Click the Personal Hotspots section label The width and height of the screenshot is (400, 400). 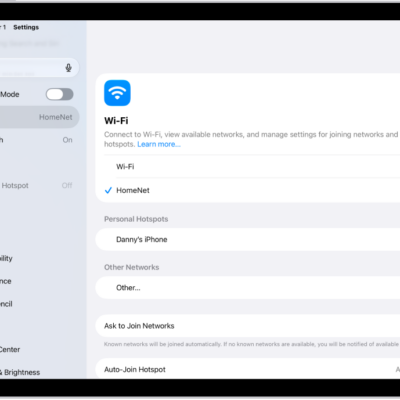pos(136,219)
